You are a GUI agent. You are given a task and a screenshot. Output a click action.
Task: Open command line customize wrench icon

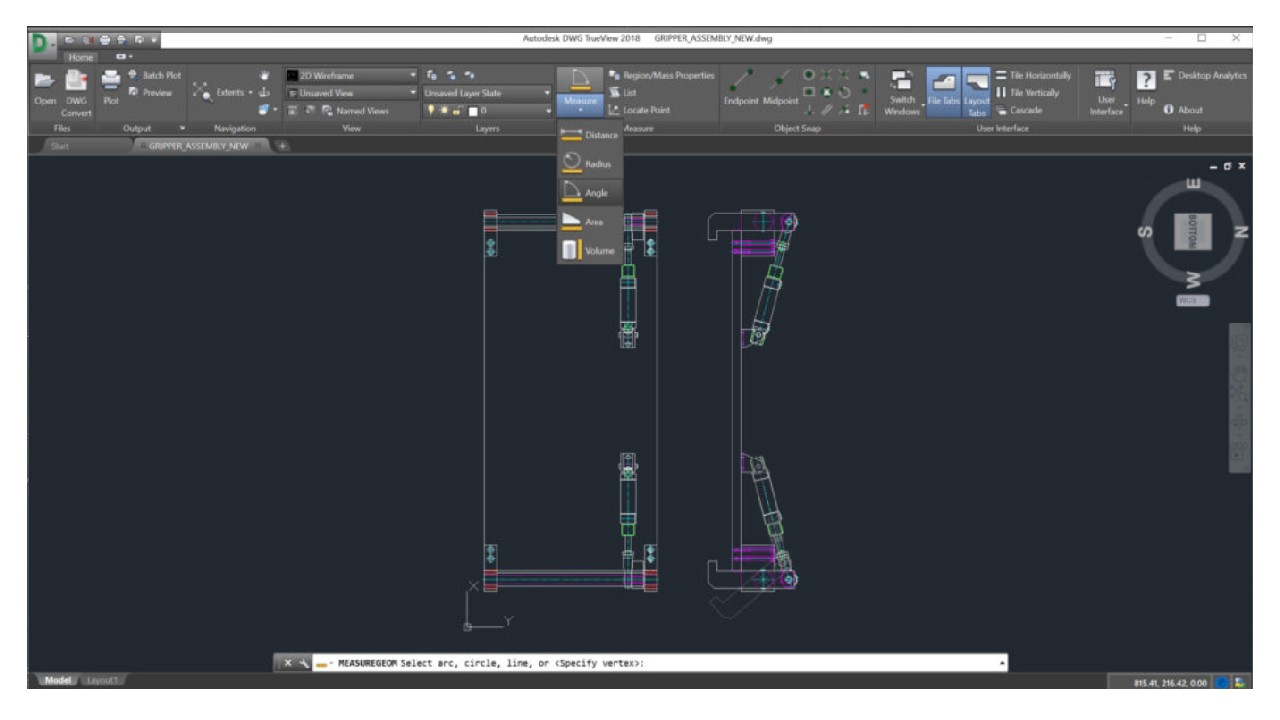[x=304, y=662]
